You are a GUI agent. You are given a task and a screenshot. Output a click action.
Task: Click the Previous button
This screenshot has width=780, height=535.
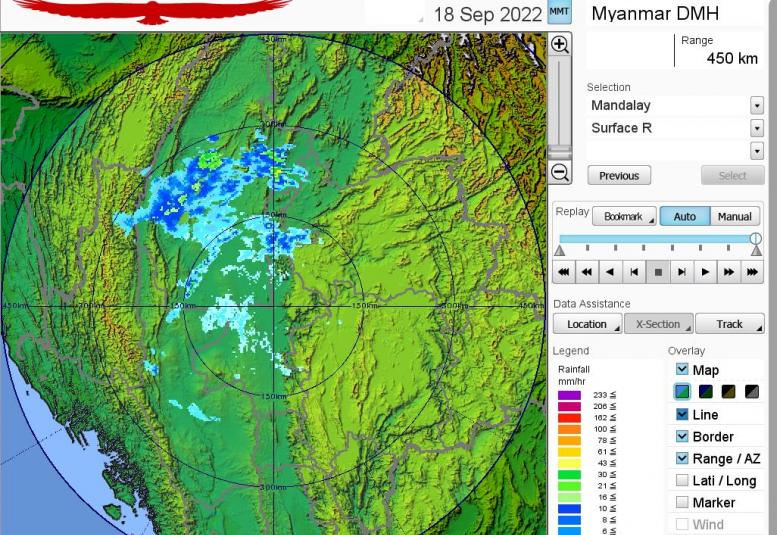[618, 175]
